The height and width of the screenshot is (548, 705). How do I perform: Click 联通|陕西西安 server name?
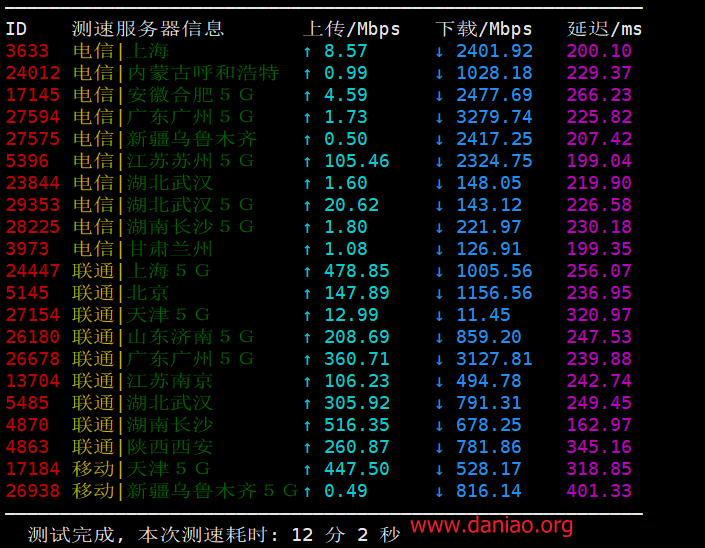142,447
